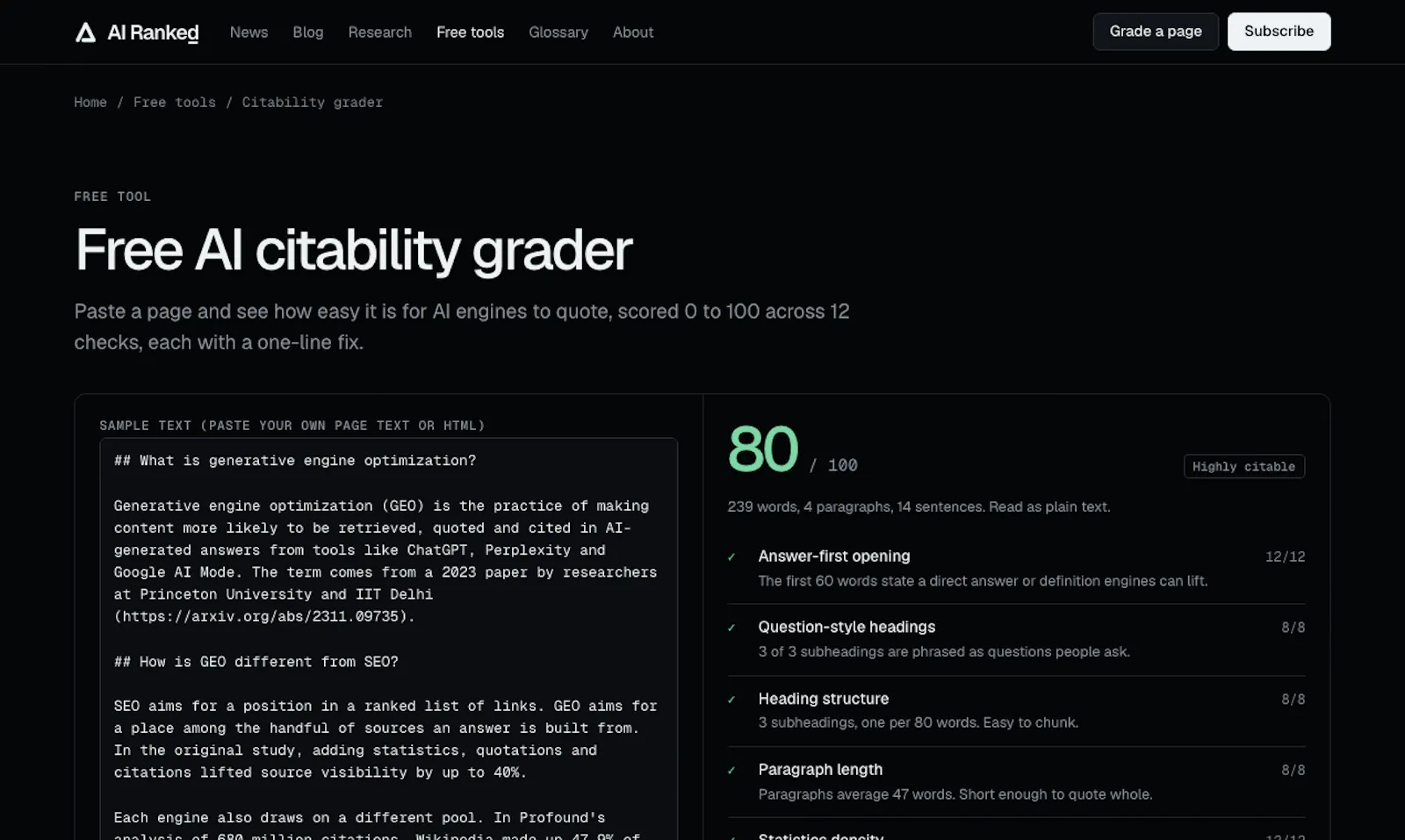Click the 'Paste a page and see' subtitle
The width and height of the screenshot is (1405, 840).
tap(462, 327)
